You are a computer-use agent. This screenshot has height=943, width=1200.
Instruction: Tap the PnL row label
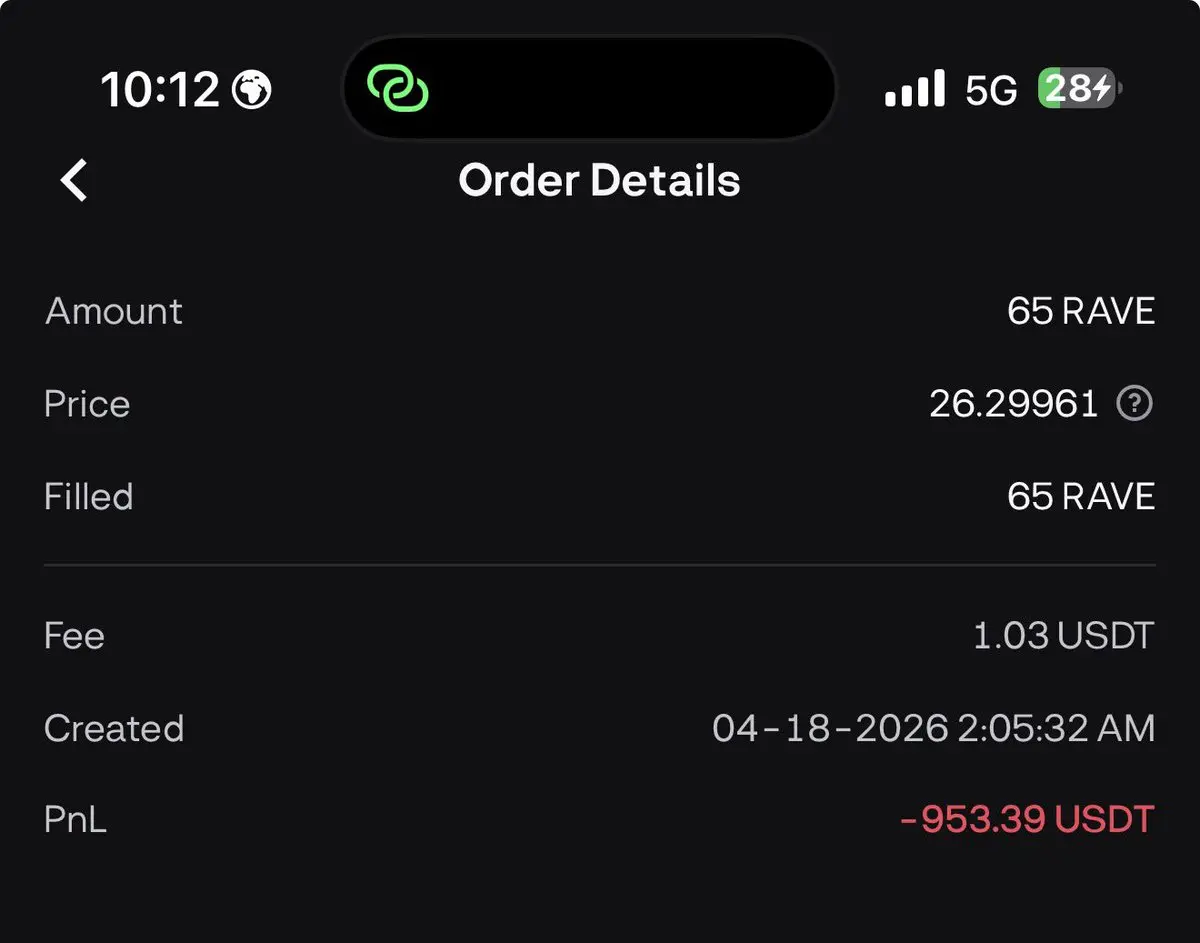pyautogui.click(x=75, y=820)
